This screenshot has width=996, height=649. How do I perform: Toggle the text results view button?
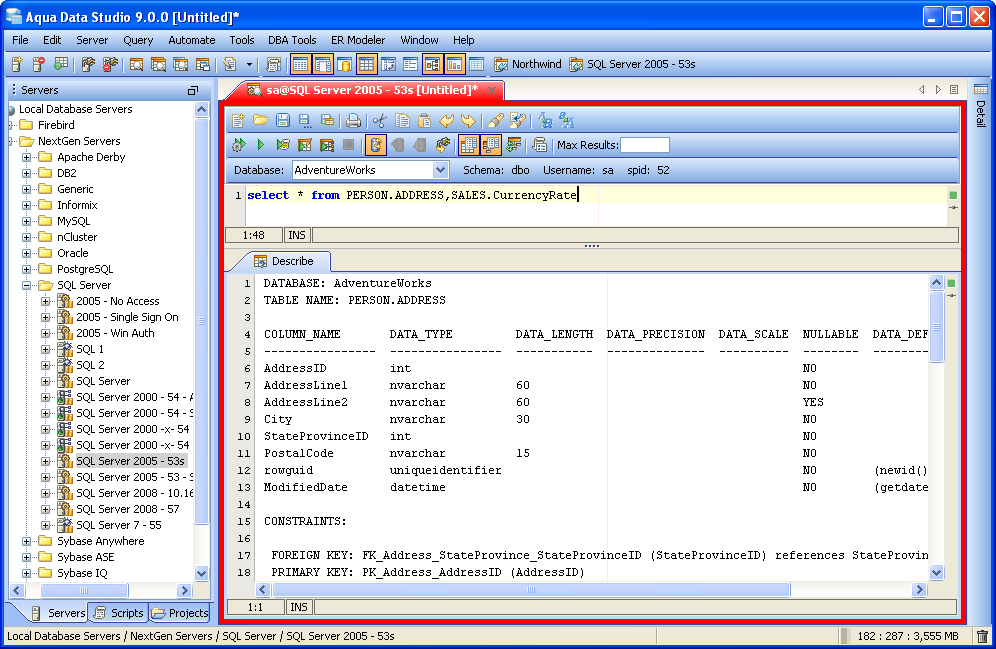coord(490,145)
